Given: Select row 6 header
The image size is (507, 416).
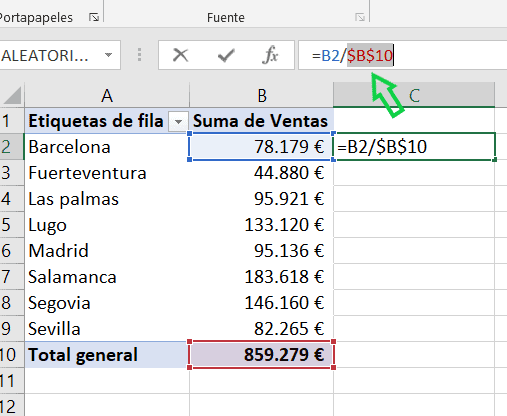Looking at the screenshot, I should tap(12, 251).
